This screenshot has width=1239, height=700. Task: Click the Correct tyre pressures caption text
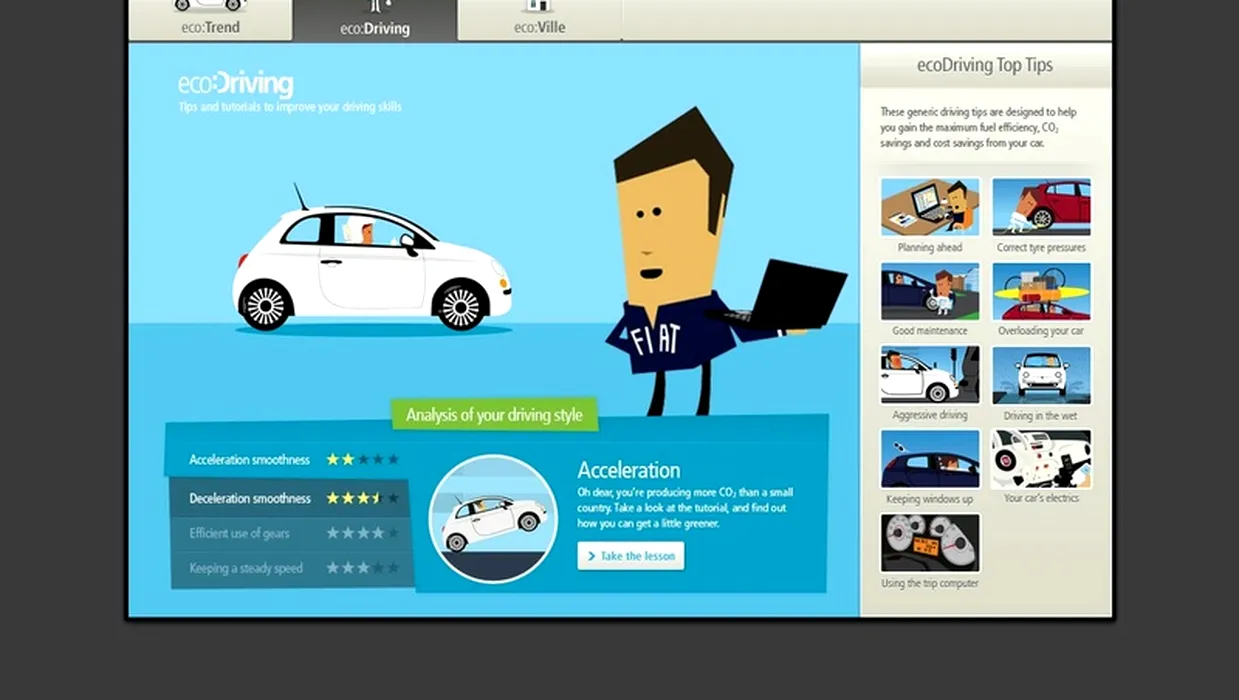click(x=1041, y=248)
